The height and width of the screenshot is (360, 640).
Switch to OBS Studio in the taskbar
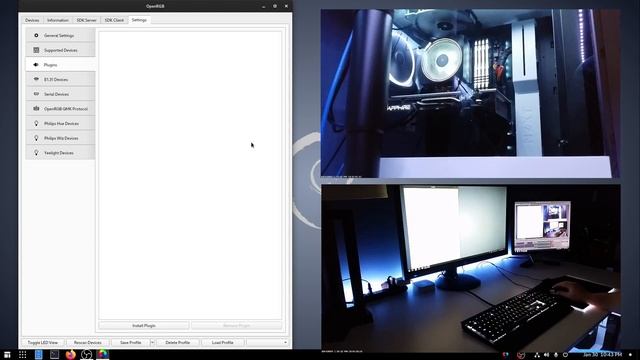(87, 354)
